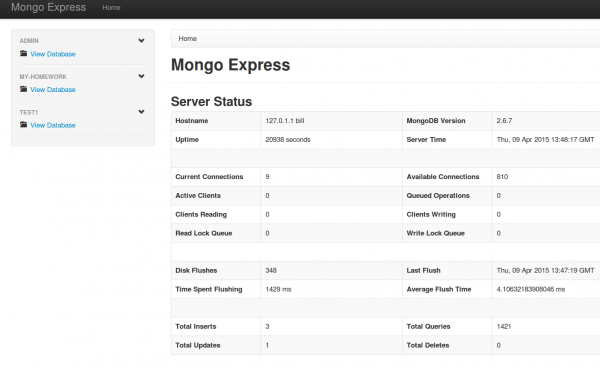Click the Uptime seconds value cell
This screenshot has width=600, height=368.
click(x=331, y=140)
